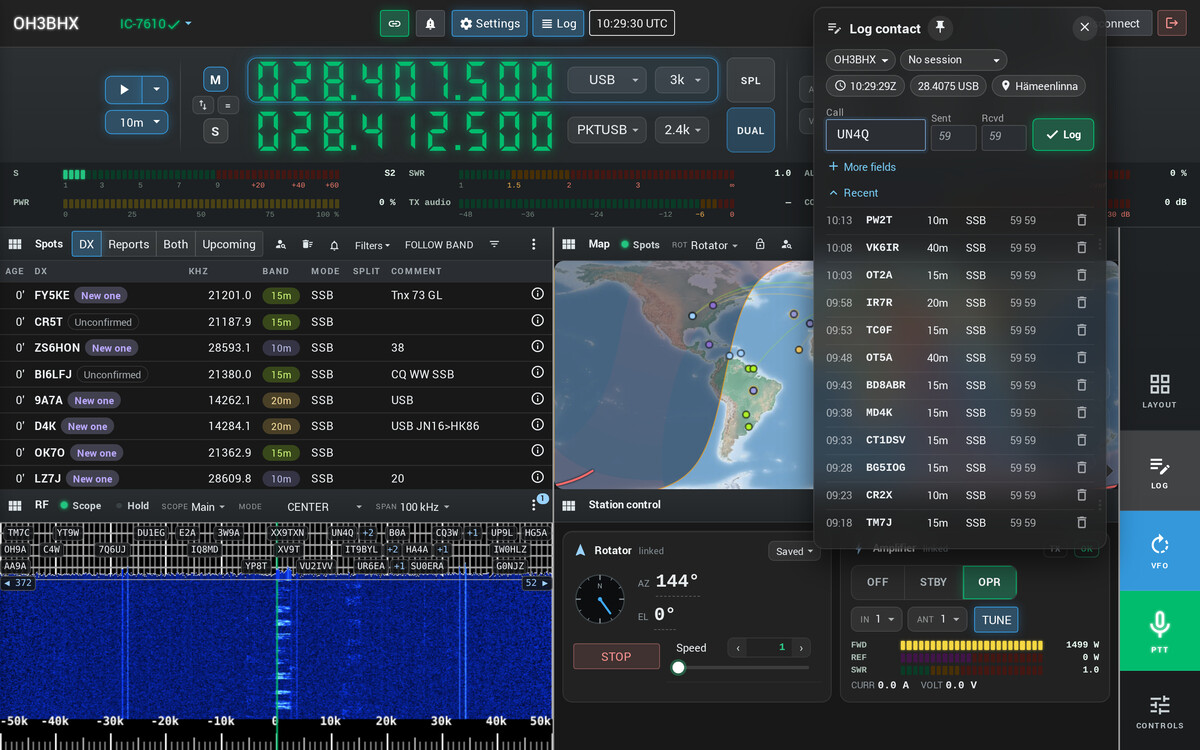The width and height of the screenshot is (1200, 750).
Task: Toggle SPL split mode
Action: pyautogui.click(x=750, y=81)
